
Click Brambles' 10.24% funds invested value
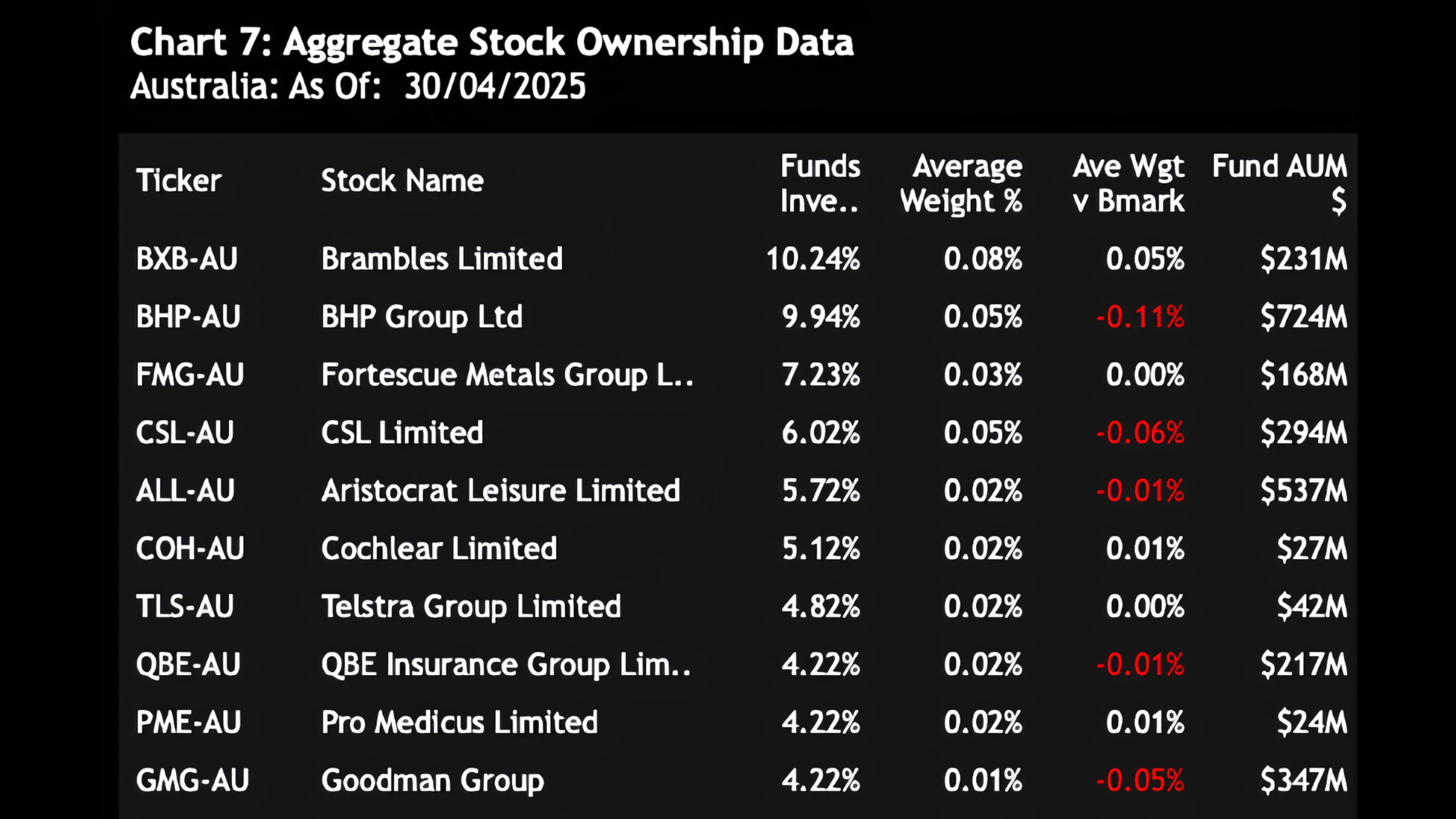(813, 259)
